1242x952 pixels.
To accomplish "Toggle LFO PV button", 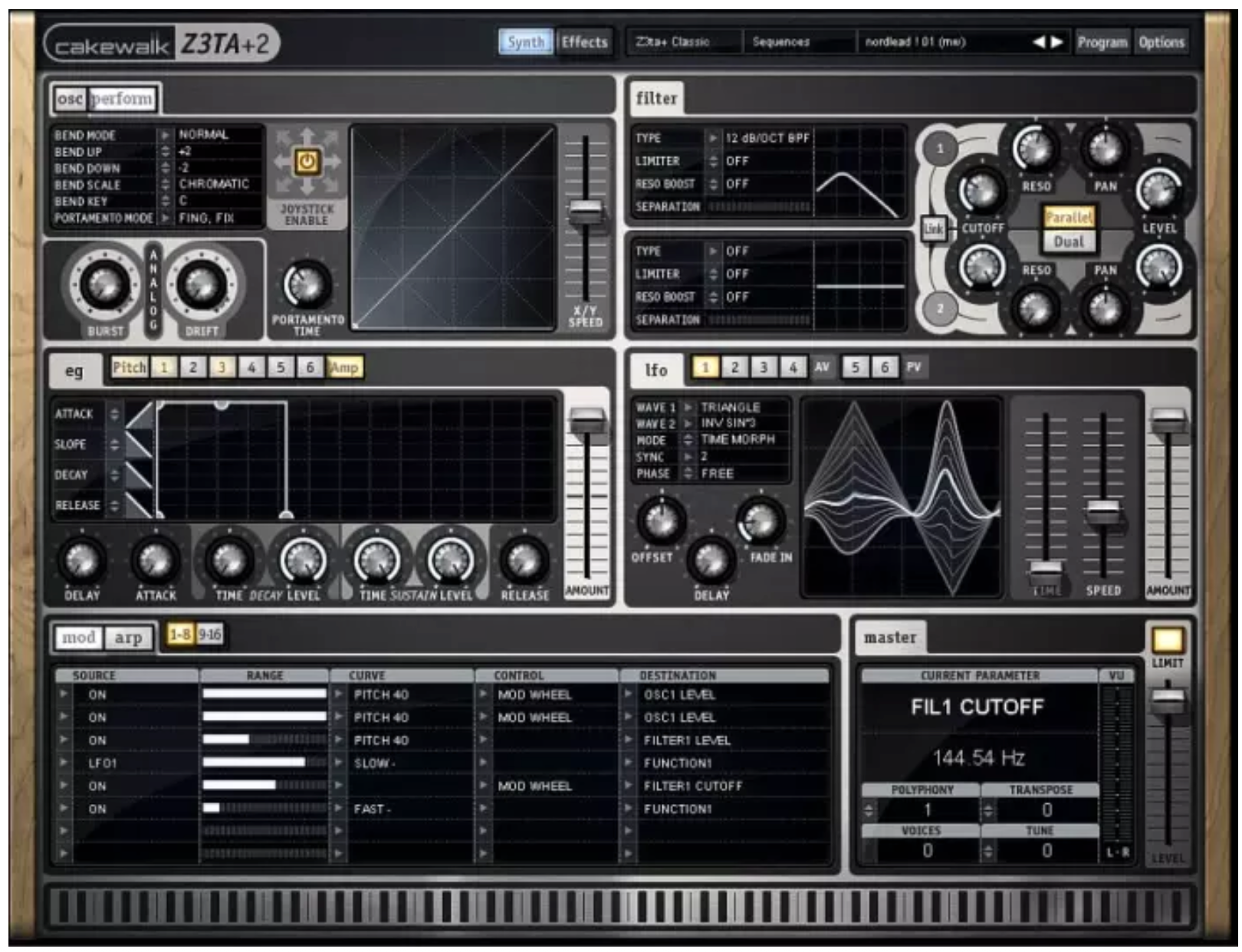I will click(913, 367).
